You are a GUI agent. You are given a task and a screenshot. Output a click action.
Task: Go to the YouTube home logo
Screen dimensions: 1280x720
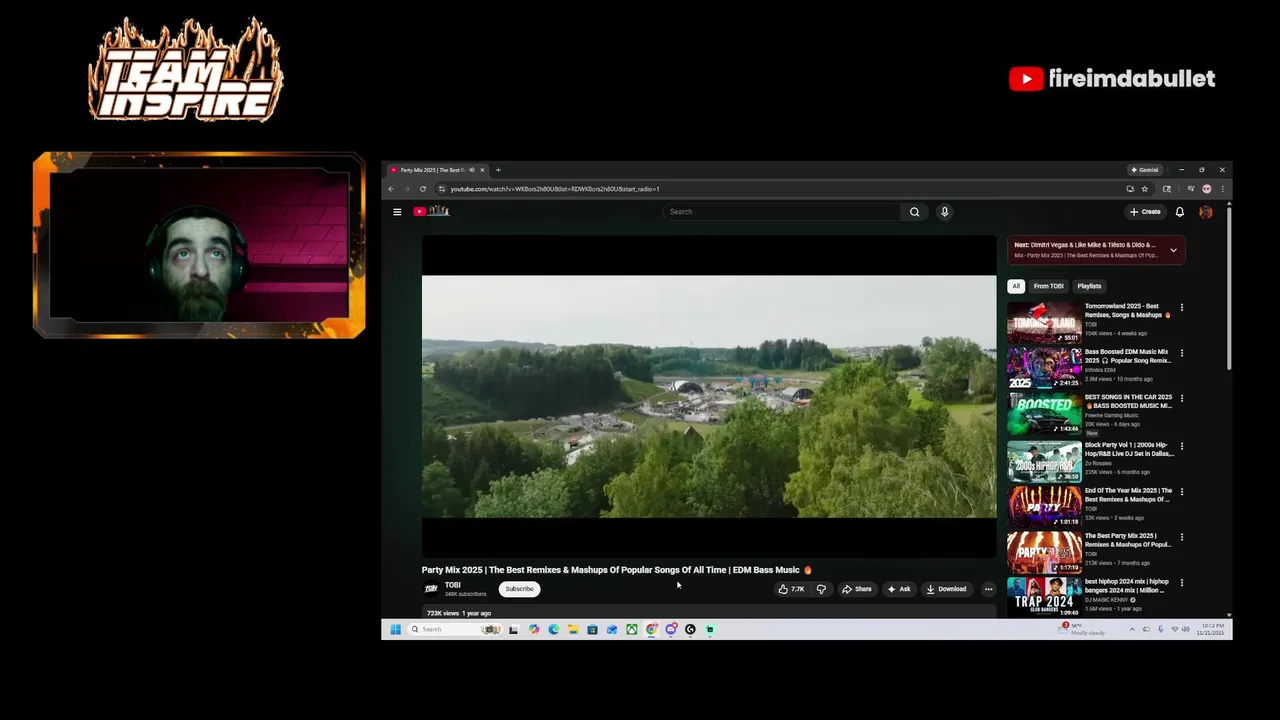pos(431,211)
